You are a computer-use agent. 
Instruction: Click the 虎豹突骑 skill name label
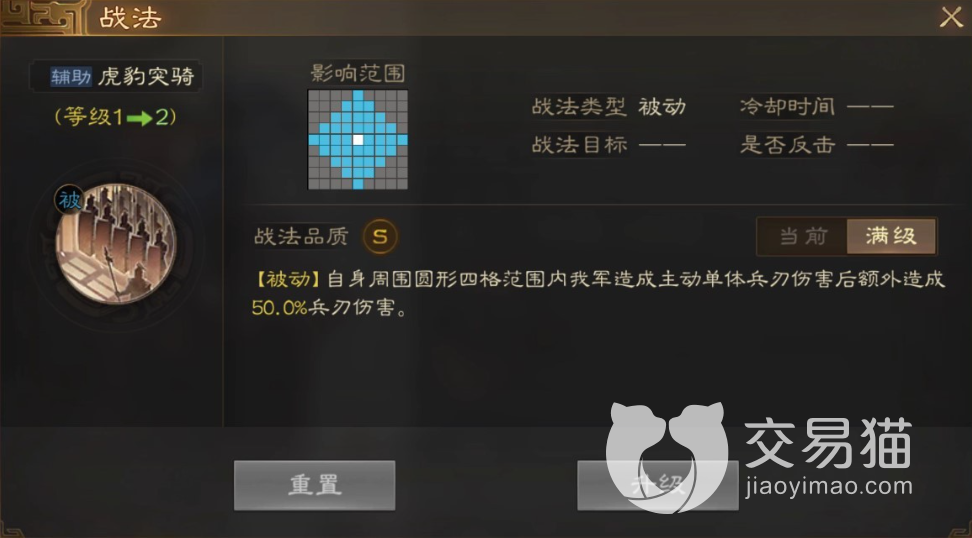[x=146, y=76]
